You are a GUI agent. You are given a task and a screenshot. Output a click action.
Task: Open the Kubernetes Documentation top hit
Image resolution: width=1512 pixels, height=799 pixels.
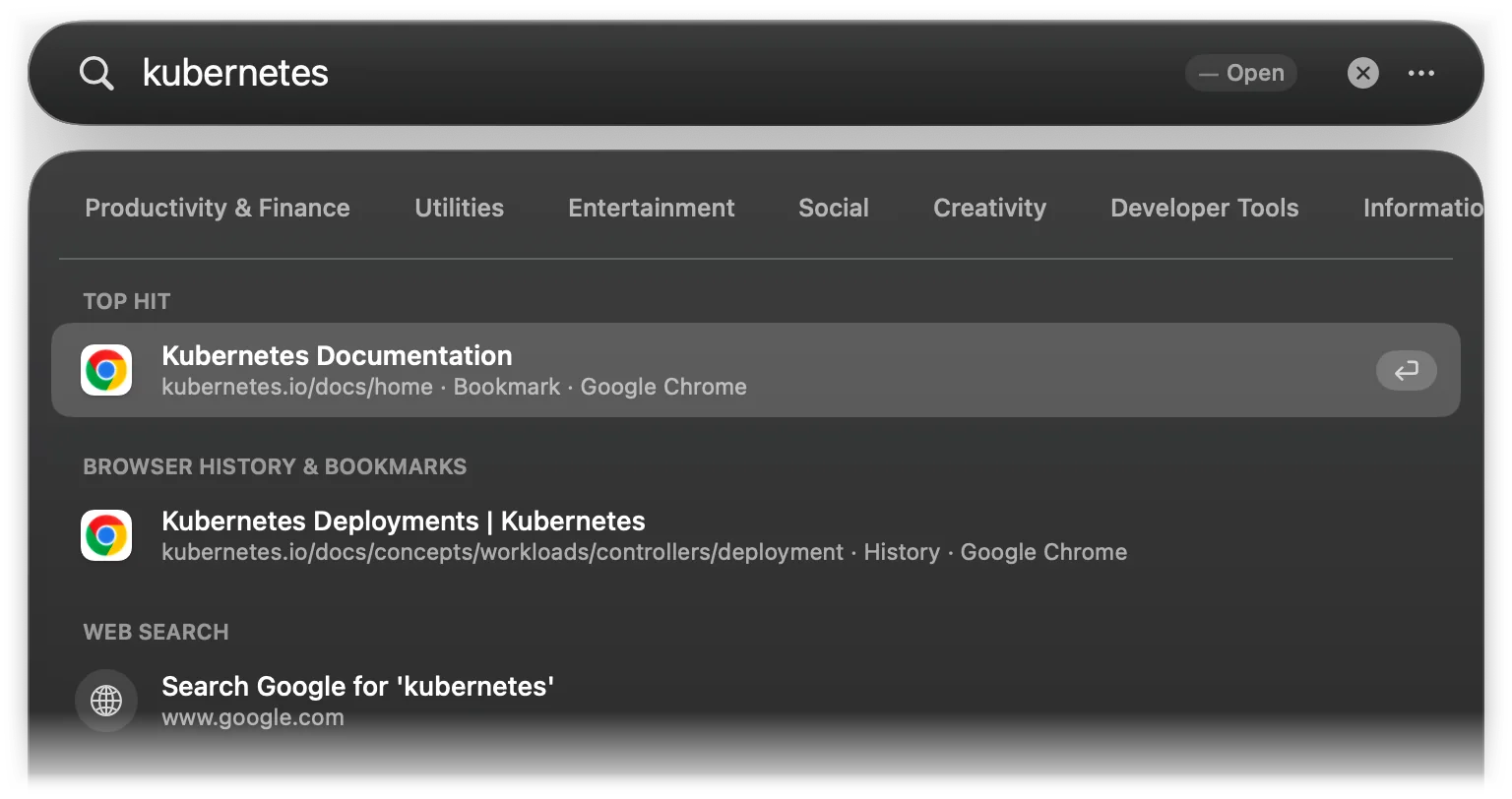(756, 370)
